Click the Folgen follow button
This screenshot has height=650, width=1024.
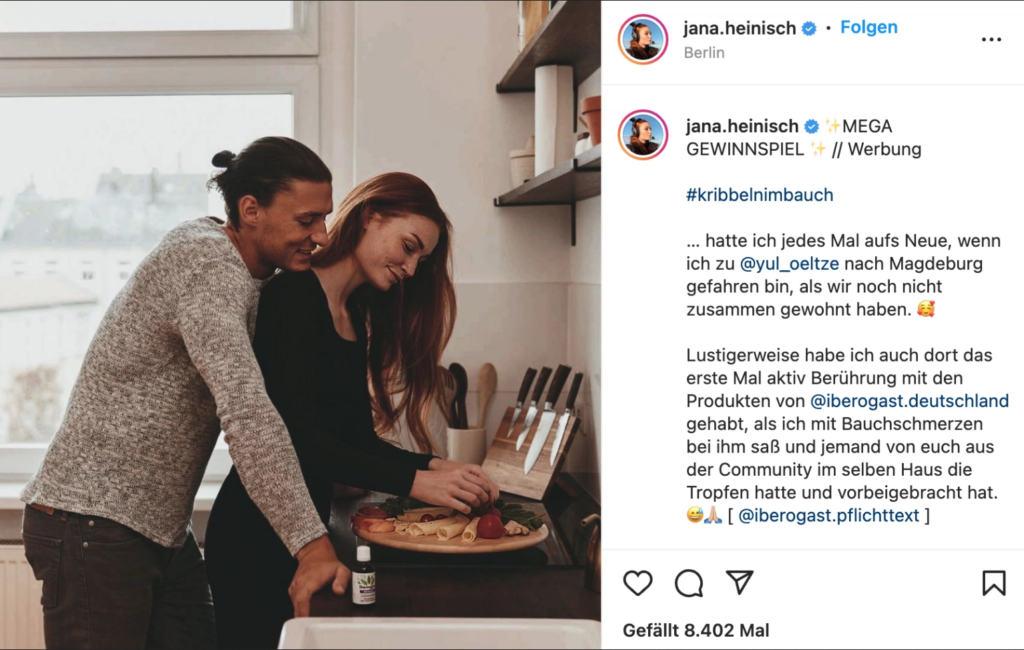pos(869,27)
